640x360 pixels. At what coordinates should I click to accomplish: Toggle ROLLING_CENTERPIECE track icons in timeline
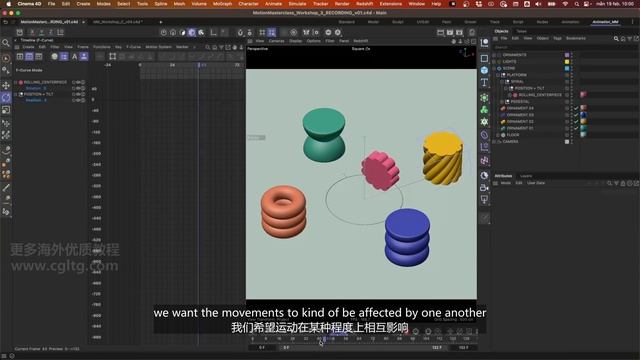pyautogui.click(x=78, y=82)
